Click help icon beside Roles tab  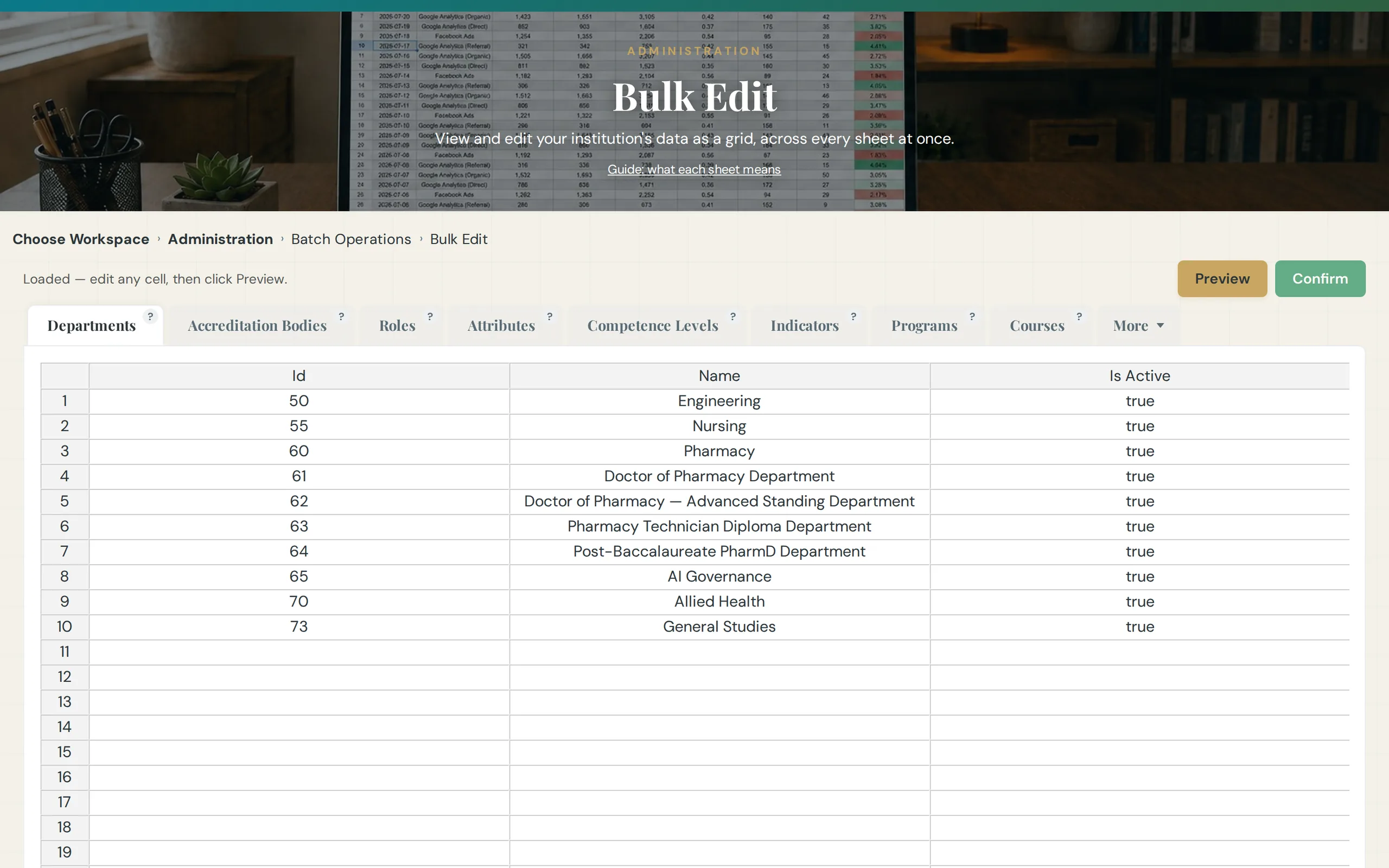[x=430, y=316]
